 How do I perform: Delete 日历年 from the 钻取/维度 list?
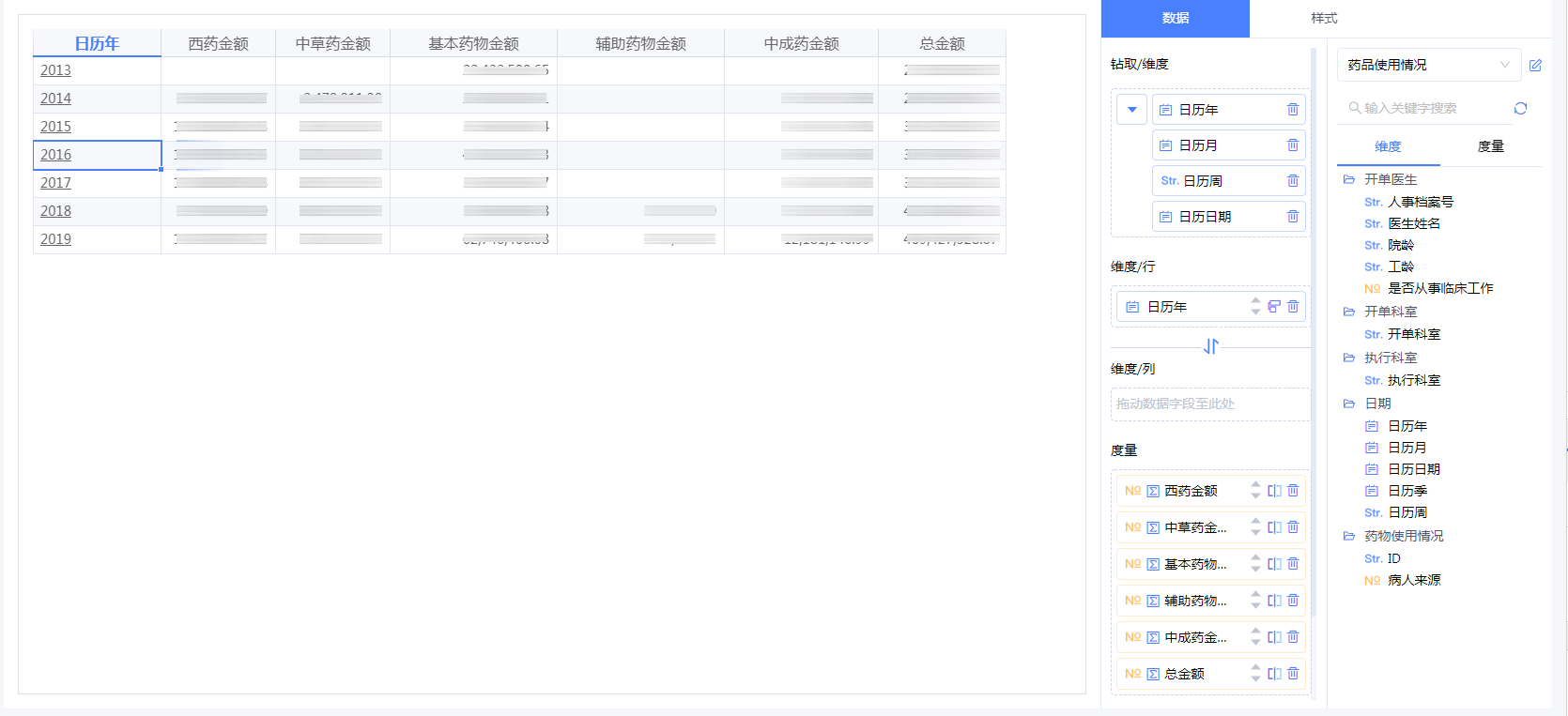click(1293, 110)
